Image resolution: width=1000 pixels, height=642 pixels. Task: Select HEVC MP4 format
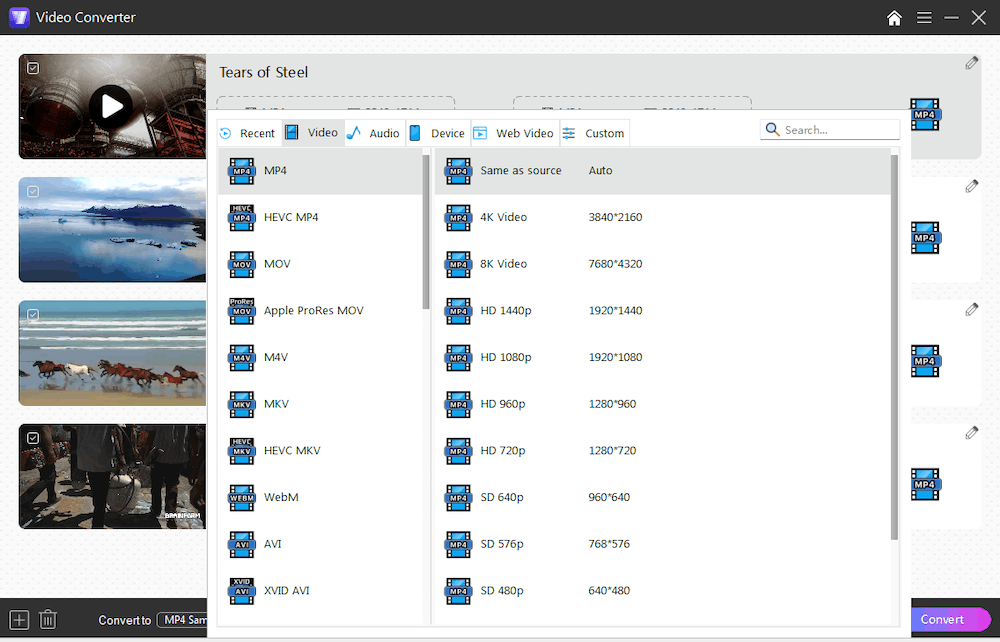coord(320,217)
